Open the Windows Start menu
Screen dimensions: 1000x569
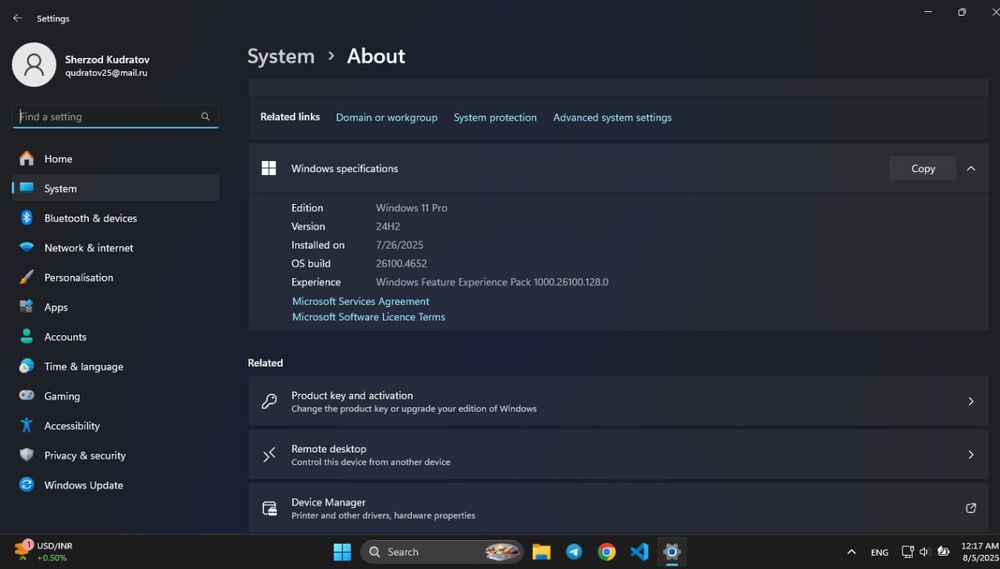[x=342, y=552]
